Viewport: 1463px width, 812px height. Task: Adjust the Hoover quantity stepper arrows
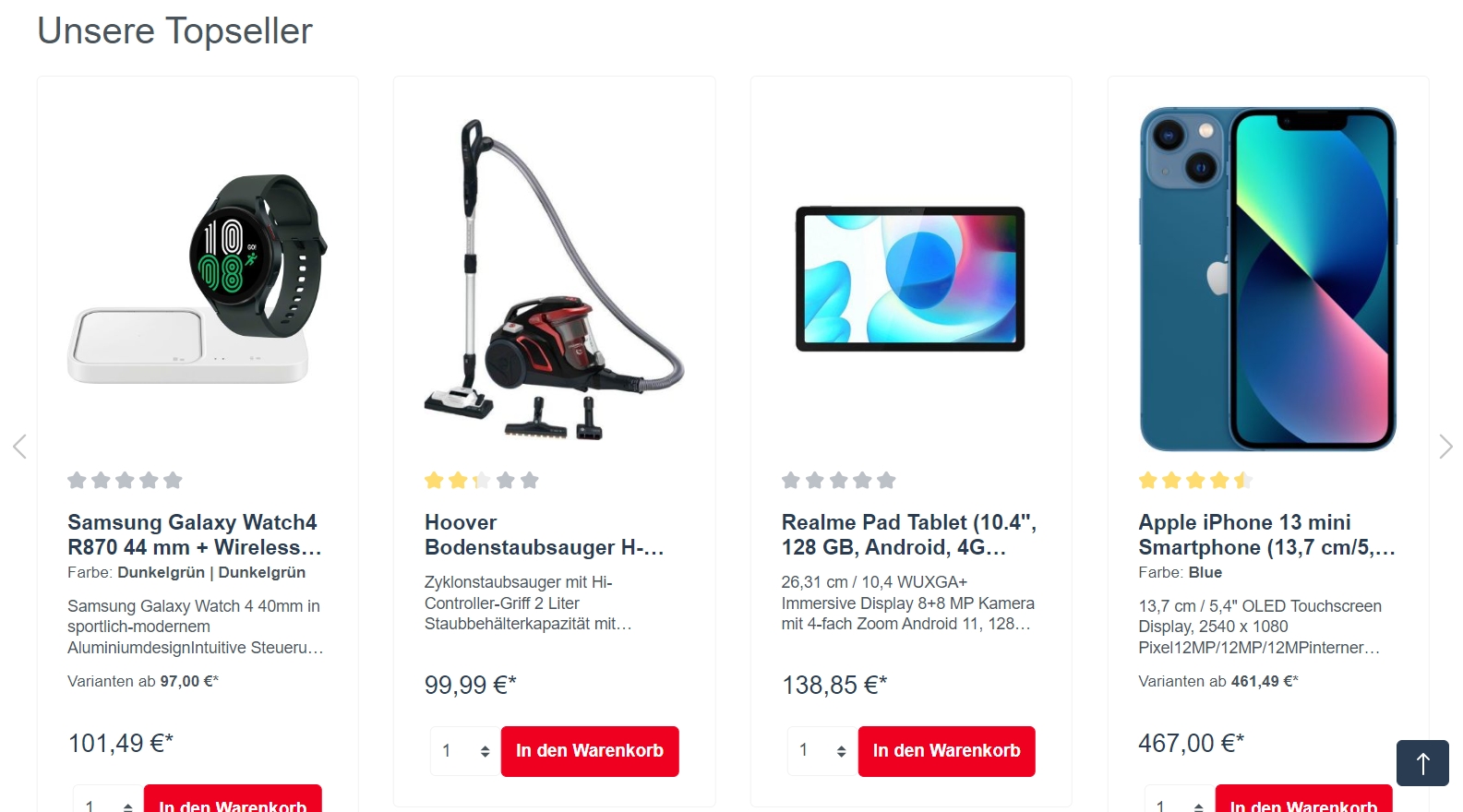pos(485,751)
